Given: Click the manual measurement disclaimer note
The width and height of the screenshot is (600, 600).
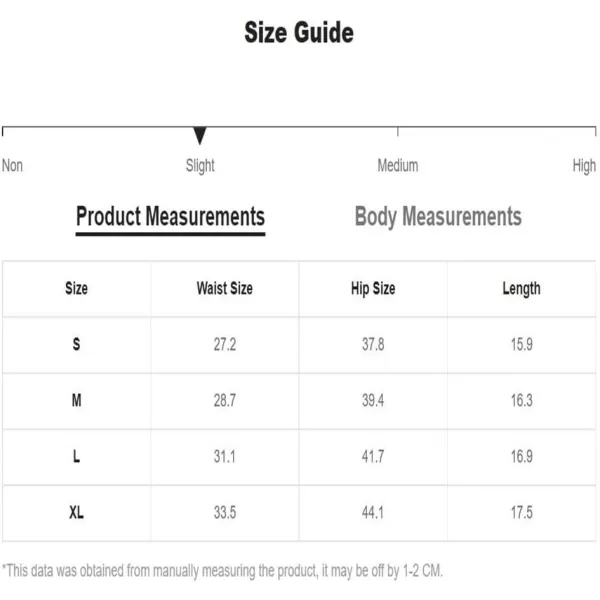Looking at the screenshot, I should point(222,571).
